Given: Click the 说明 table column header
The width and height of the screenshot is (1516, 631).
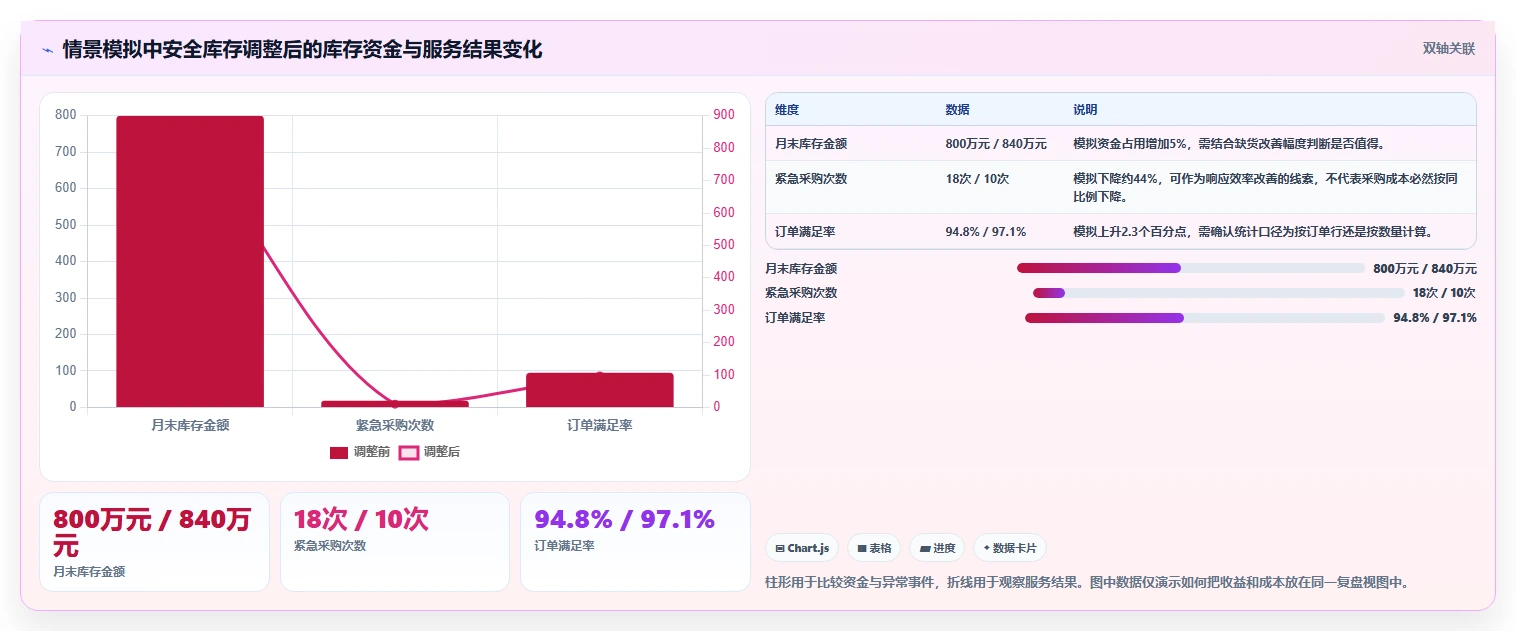Looking at the screenshot, I should 1085,109.
